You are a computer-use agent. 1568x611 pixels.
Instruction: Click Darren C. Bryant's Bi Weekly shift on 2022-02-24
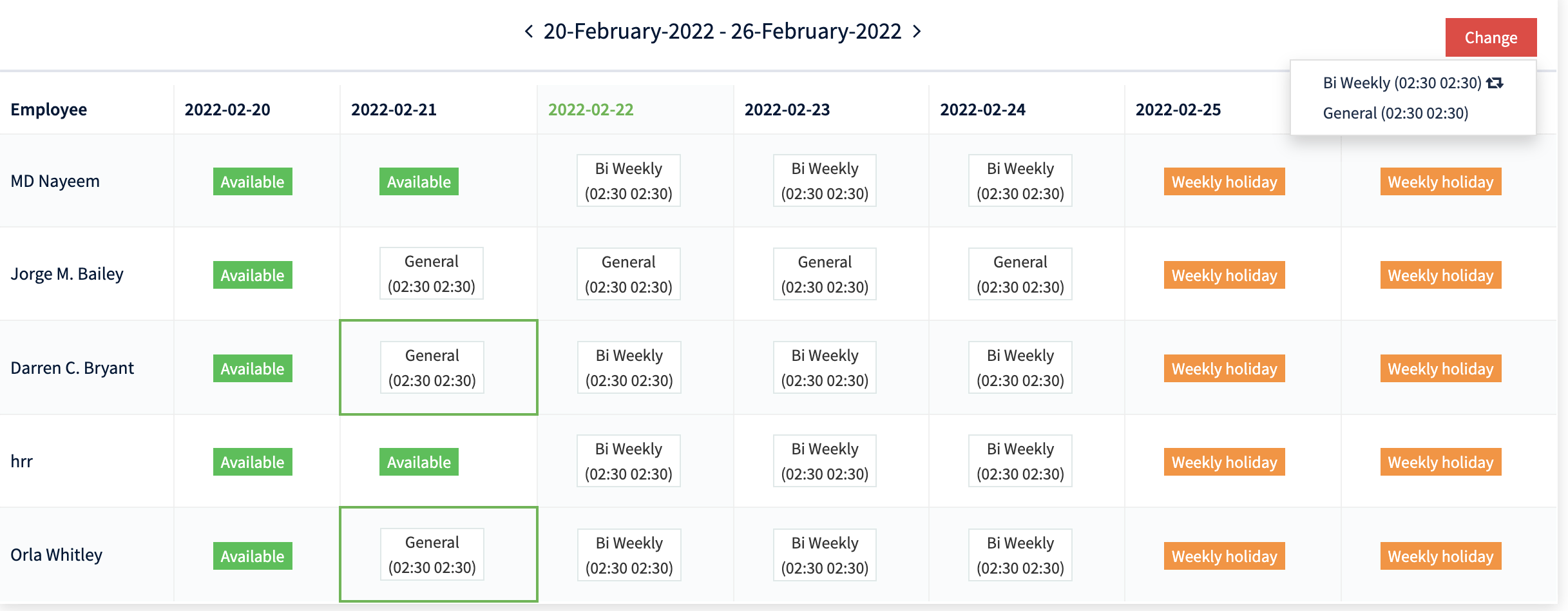[1020, 367]
